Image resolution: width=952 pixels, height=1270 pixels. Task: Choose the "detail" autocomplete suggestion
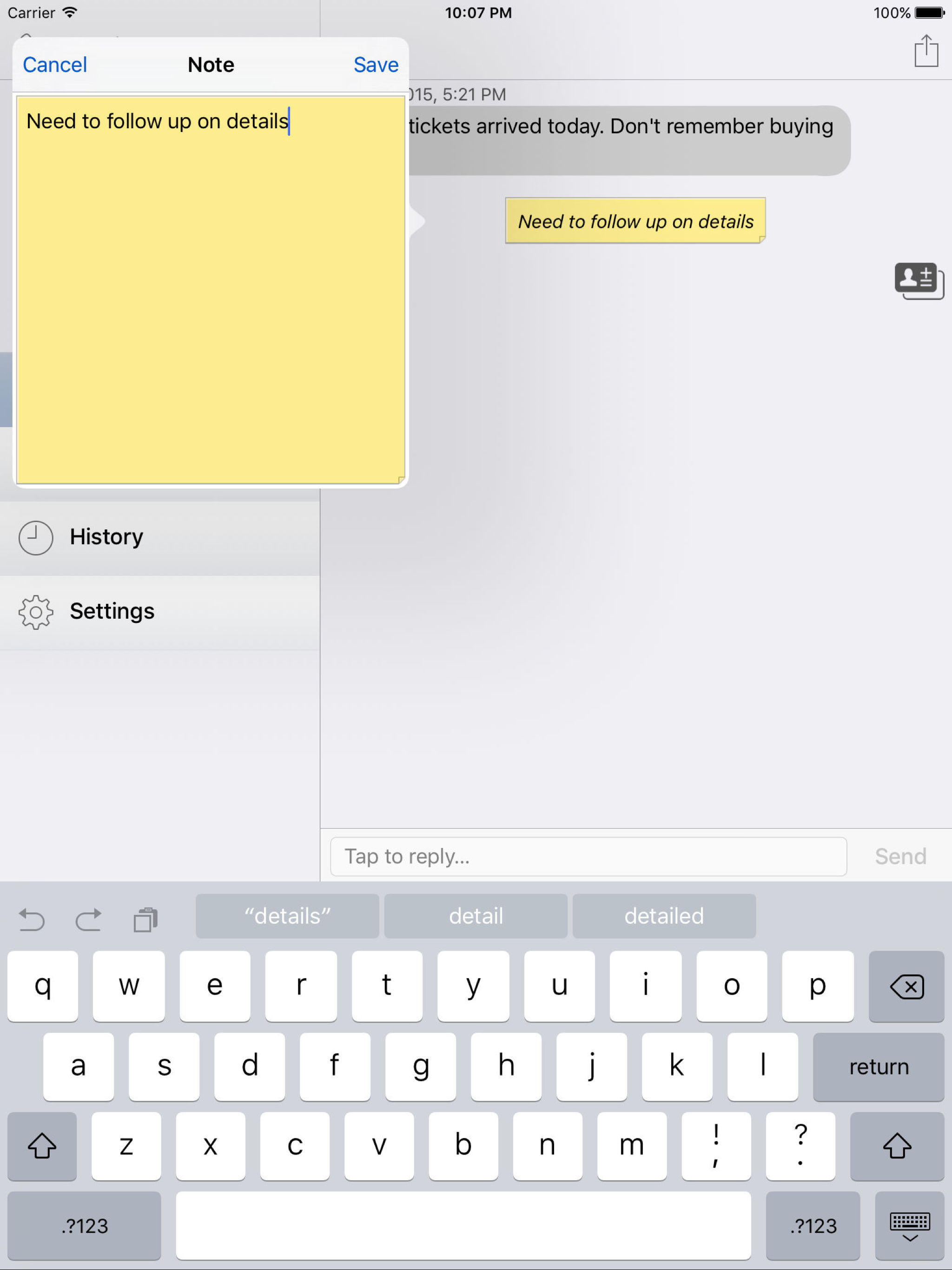click(476, 916)
